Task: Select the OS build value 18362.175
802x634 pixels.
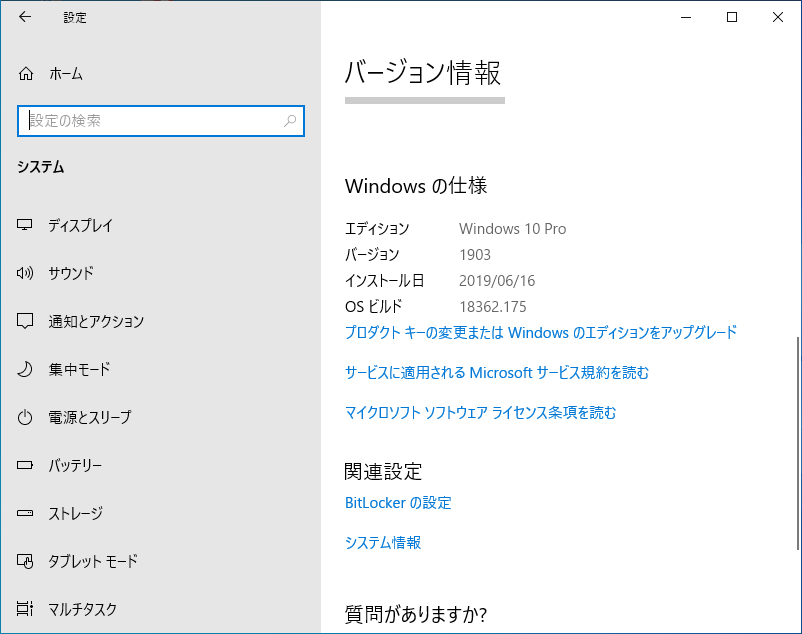Action: 493,307
